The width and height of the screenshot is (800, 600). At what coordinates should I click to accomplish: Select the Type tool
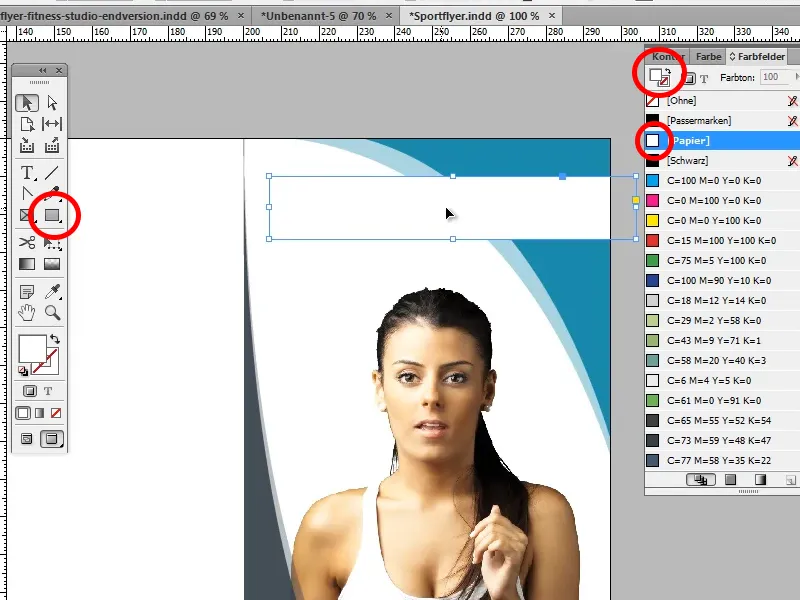27,173
